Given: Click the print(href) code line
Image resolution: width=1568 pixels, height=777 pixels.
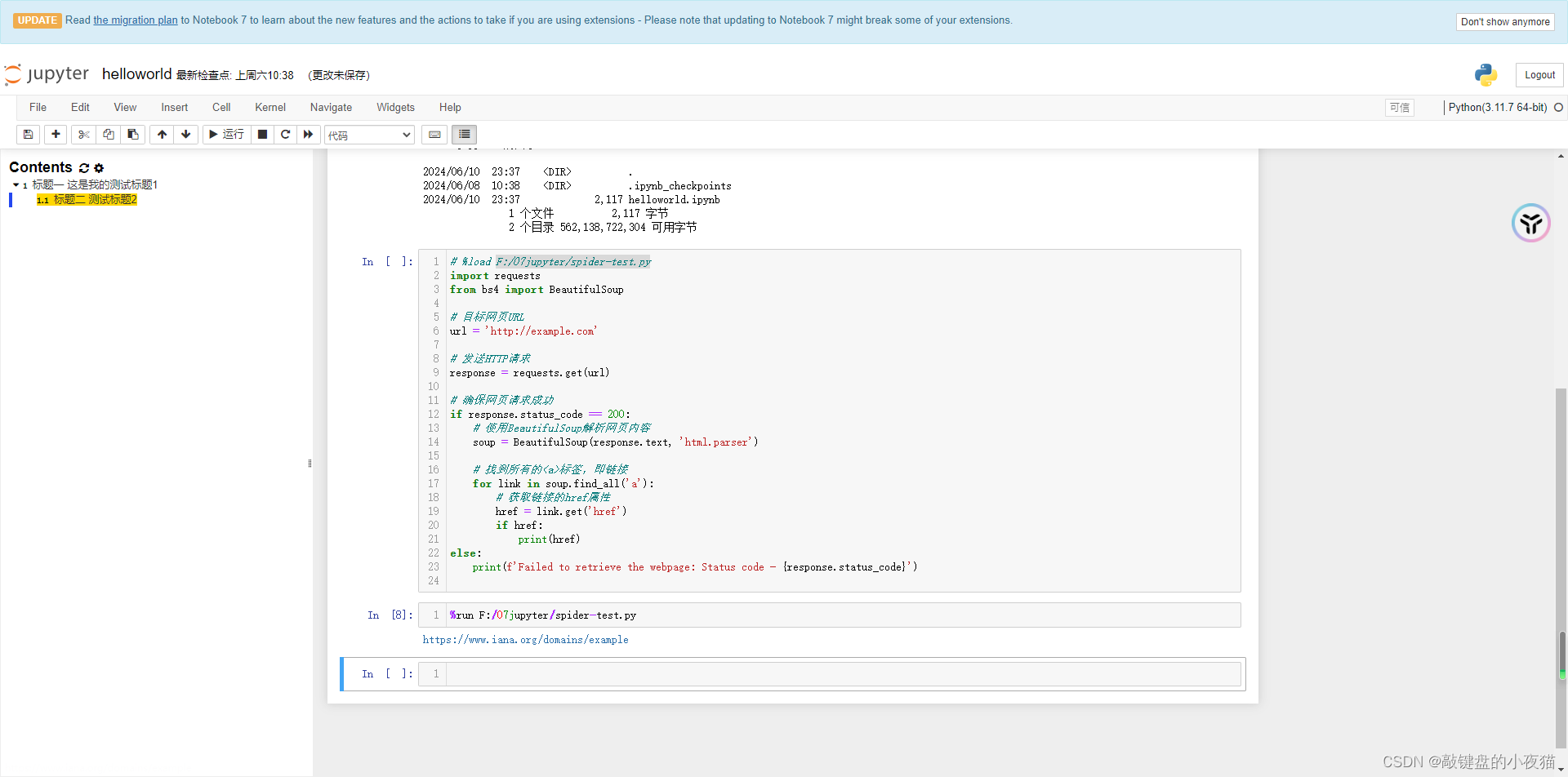Looking at the screenshot, I should tap(549, 539).
